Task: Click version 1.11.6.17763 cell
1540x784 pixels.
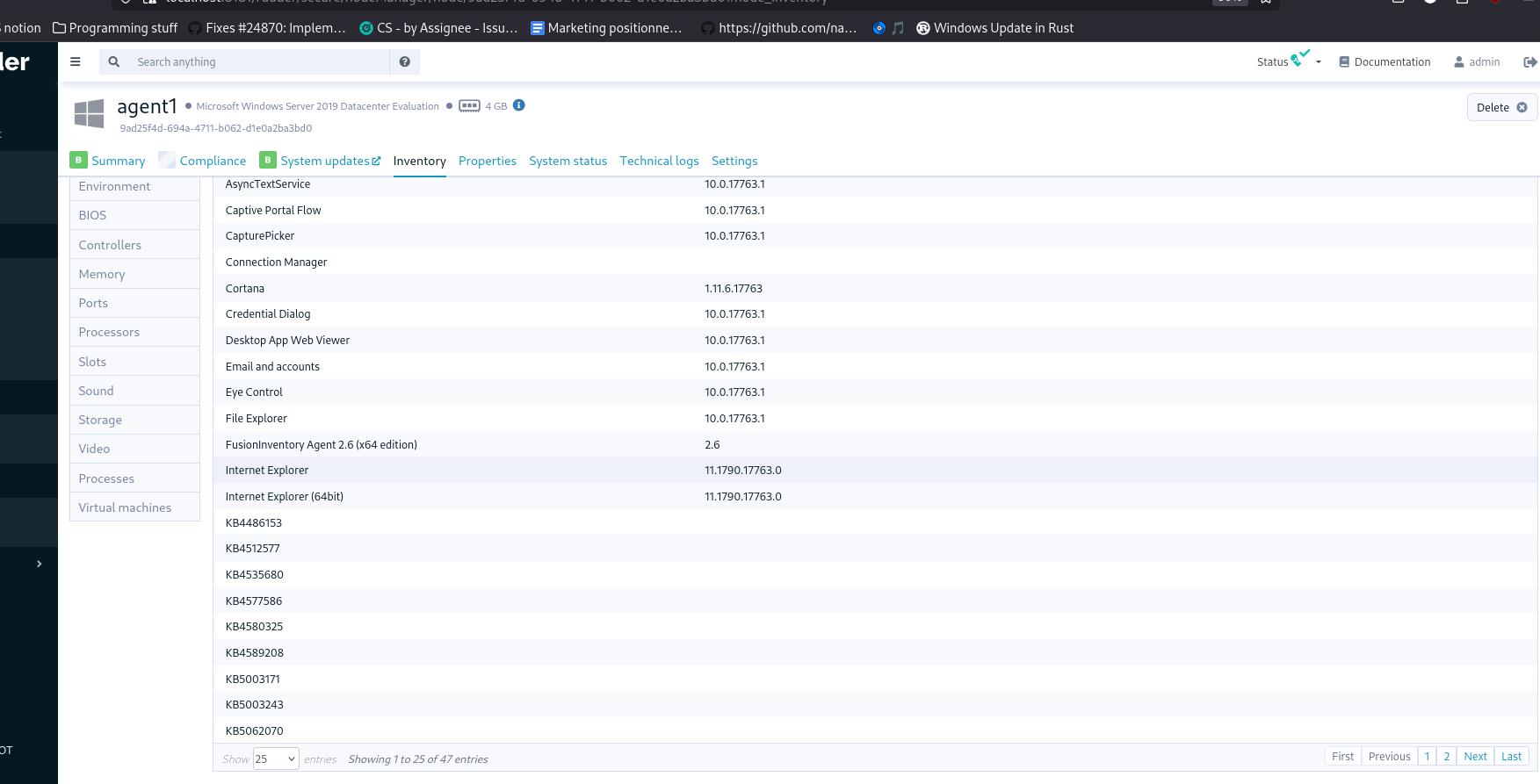Action: tap(734, 288)
